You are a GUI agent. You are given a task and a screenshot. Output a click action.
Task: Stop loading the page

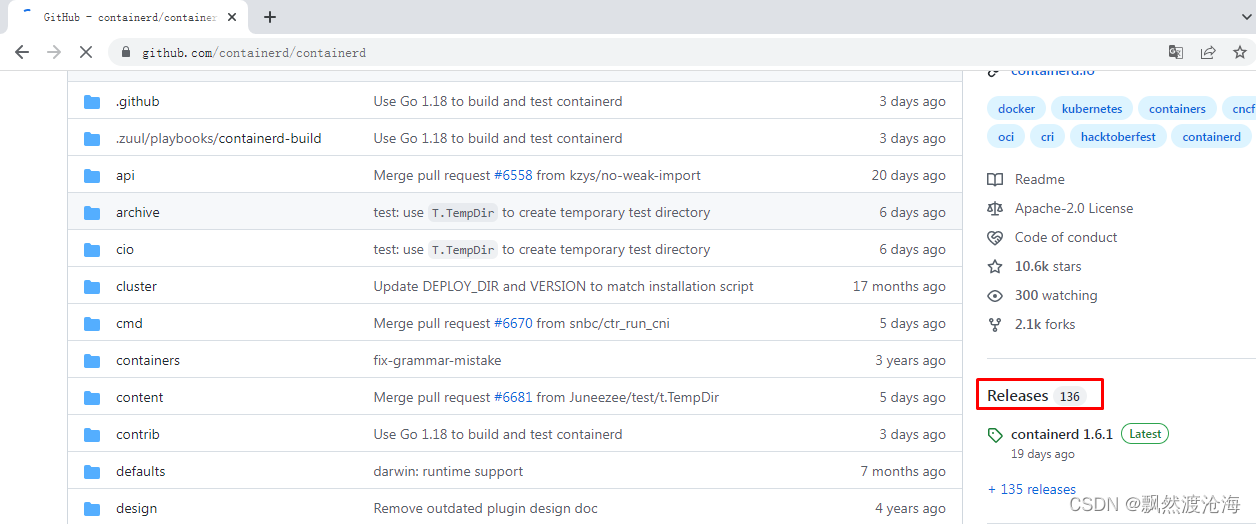[x=86, y=52]
